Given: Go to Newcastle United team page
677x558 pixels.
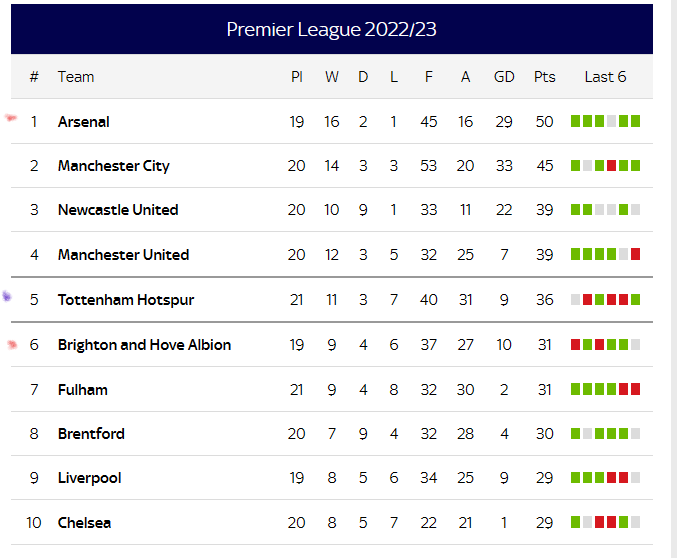Looking at the screenshot, I should click(x=118, y=210).
